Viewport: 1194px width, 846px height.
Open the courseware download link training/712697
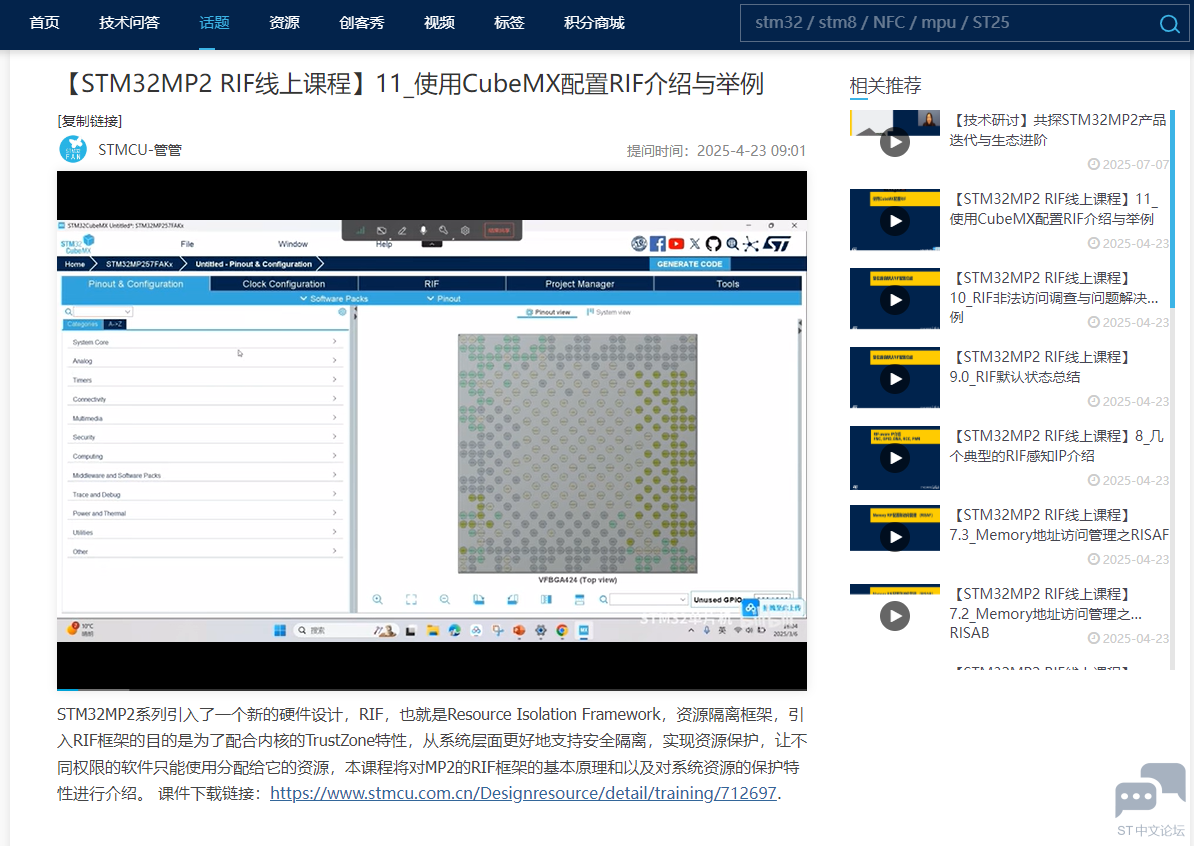[523, 793]
